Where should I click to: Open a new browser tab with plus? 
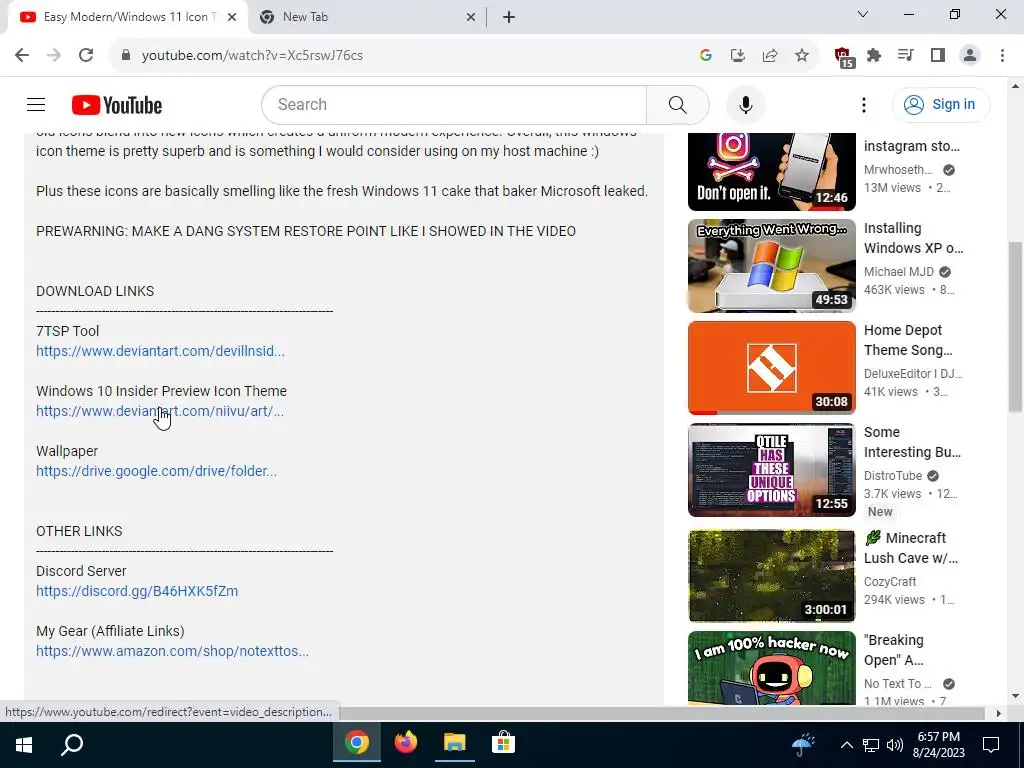coord(509,18)
